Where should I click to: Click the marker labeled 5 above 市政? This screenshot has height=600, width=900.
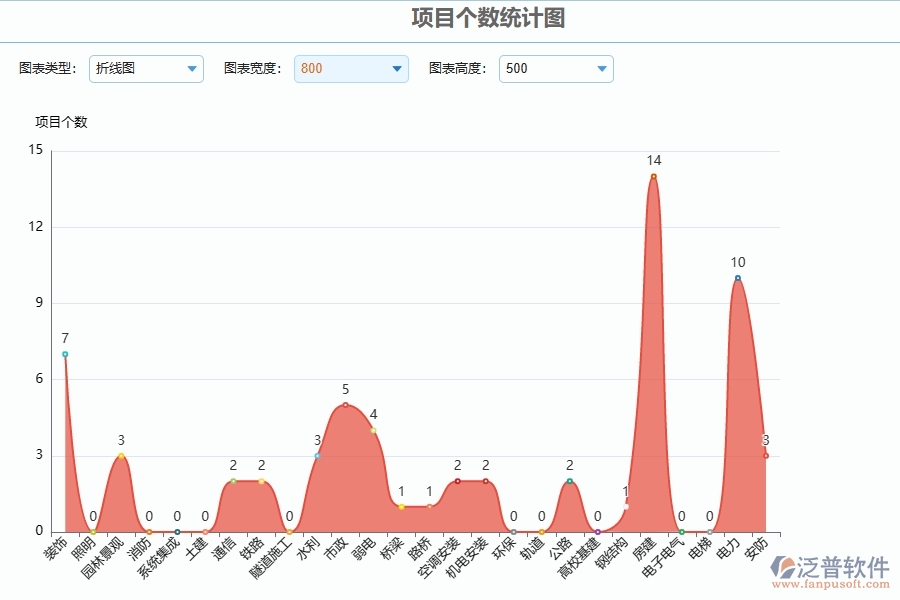[344, 404]
